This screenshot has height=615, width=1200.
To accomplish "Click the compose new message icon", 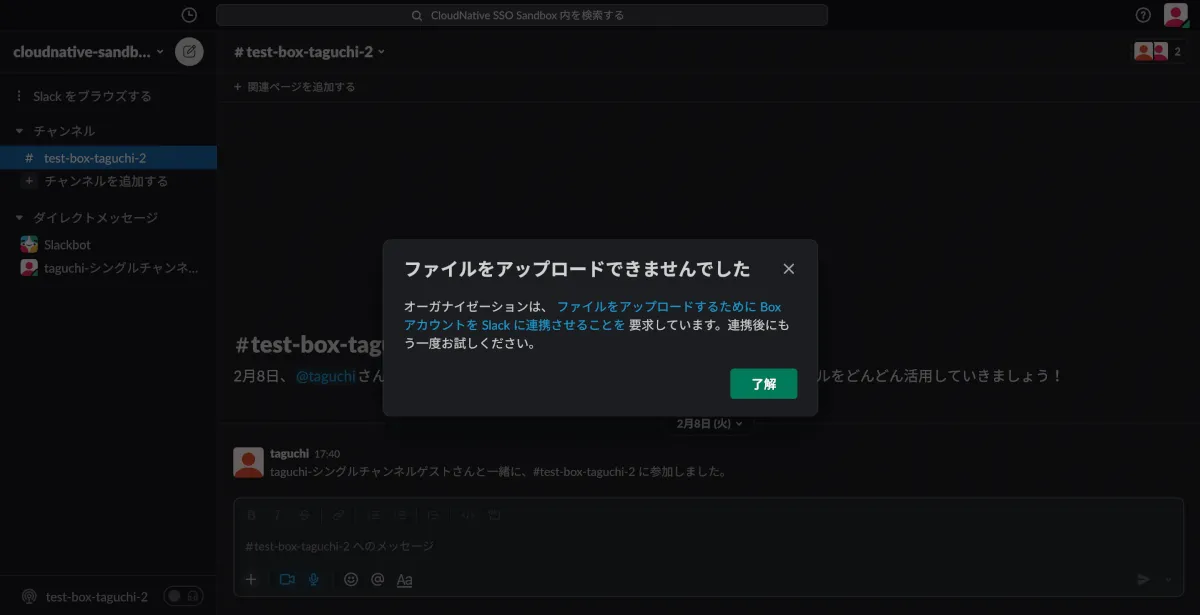I will (x=189, y=51).
